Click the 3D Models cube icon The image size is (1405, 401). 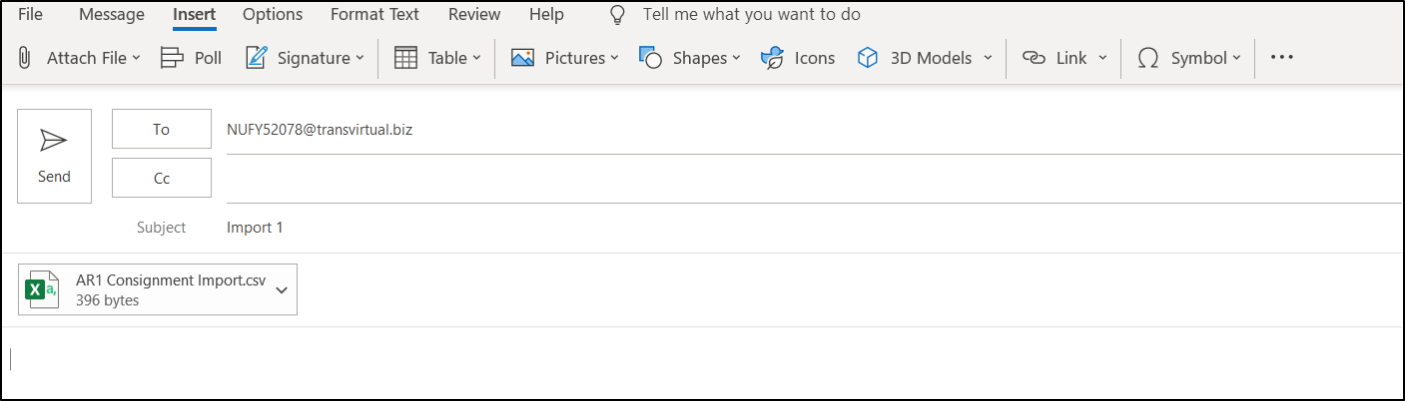point(867,58)
